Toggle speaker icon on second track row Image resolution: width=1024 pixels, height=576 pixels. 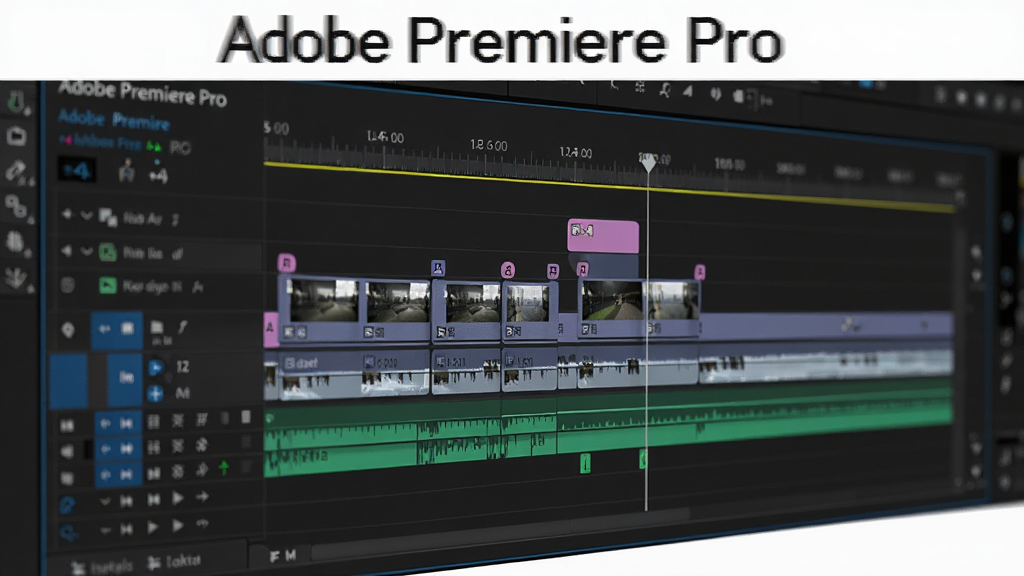coord(66,251)
